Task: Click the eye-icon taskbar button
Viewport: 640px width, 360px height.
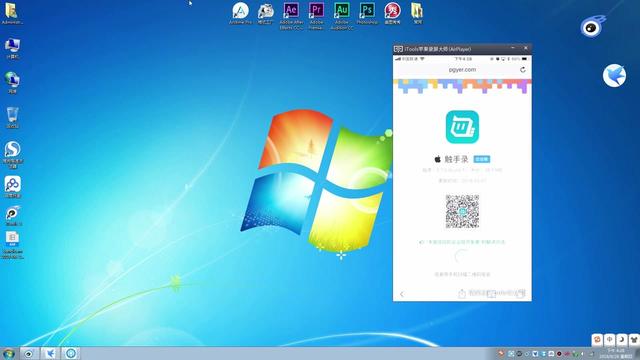Action: coord(29,353)
